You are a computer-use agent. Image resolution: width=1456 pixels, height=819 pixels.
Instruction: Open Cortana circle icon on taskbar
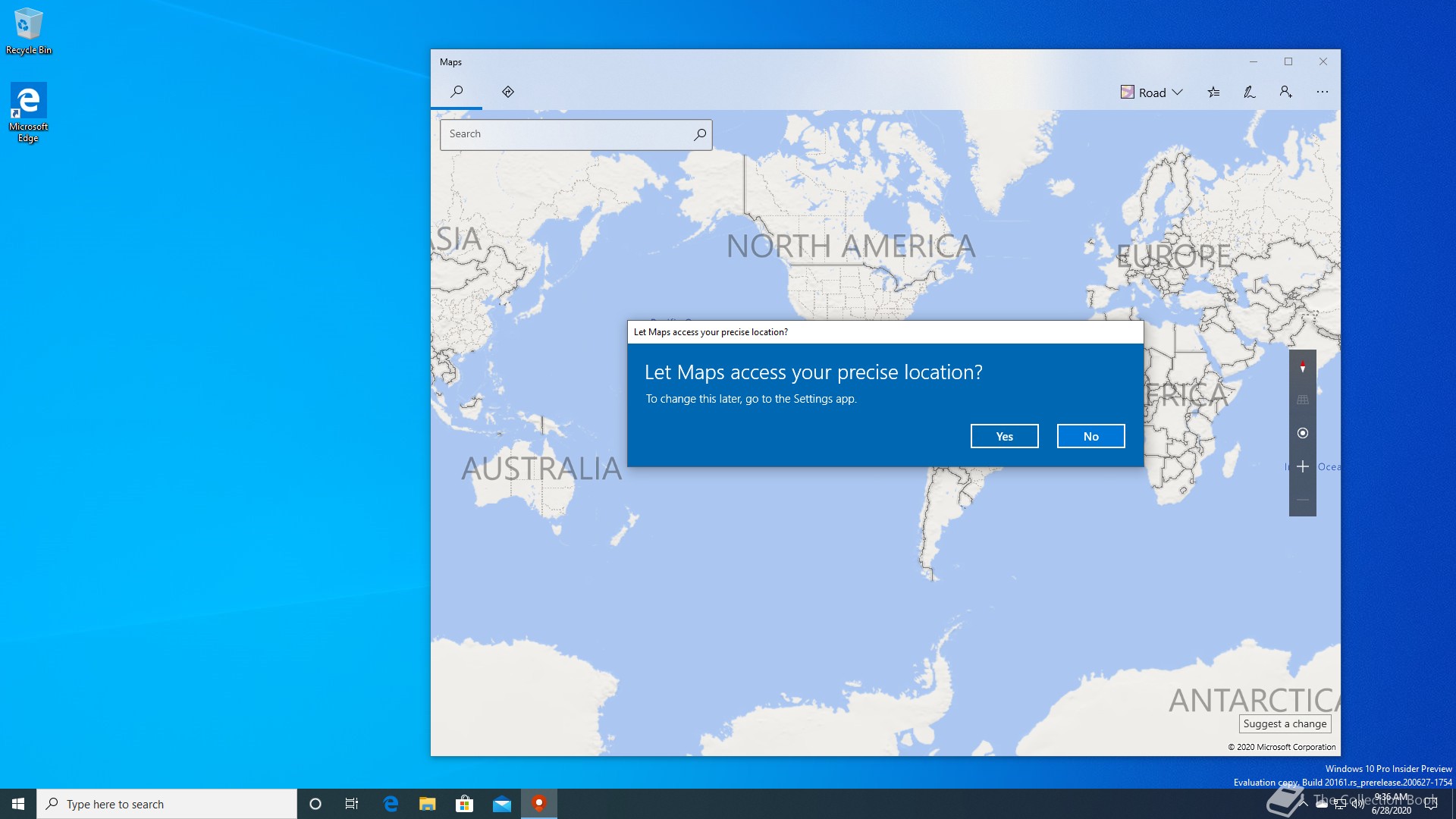[x=315, y=804]
